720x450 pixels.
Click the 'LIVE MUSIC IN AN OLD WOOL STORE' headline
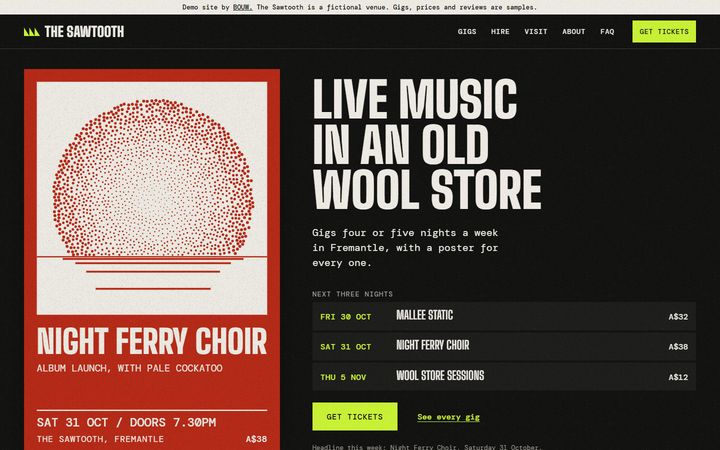pyautogui.click(x=427, y=144)
